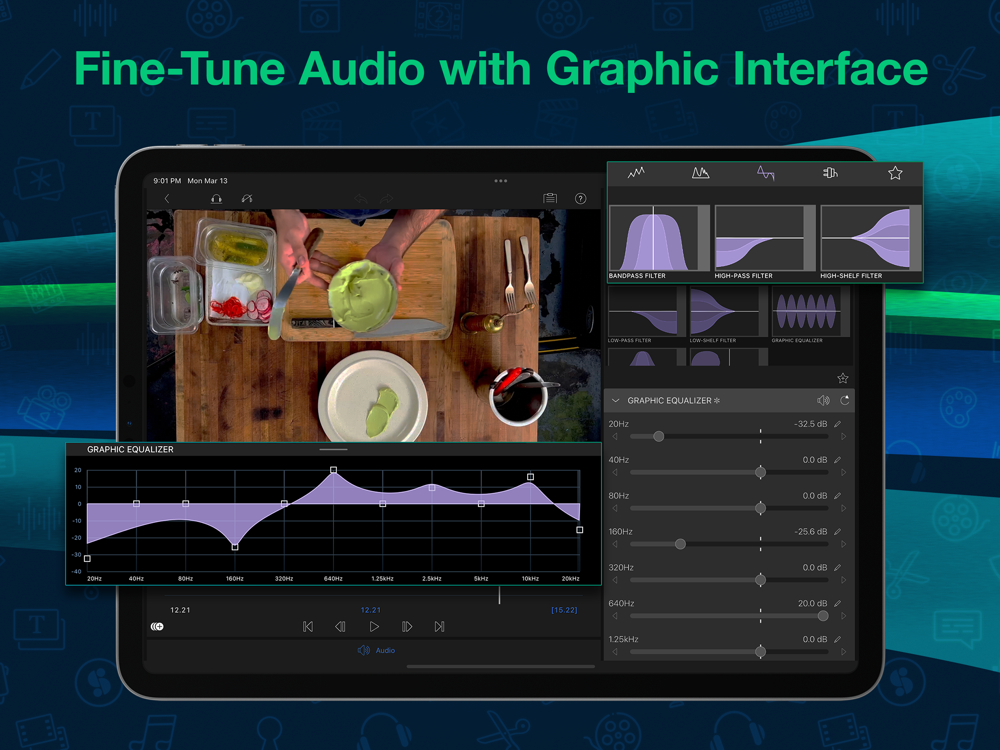Tap the add keyframe icon

(x=157, y=627)
